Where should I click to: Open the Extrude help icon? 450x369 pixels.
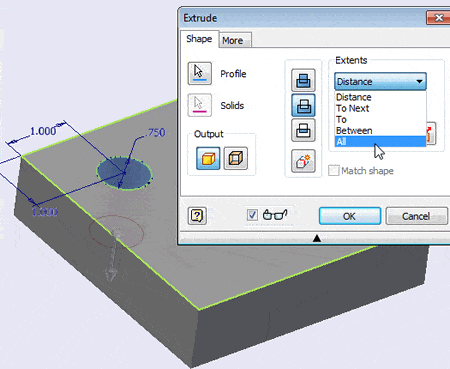click(x=197, y=216)
